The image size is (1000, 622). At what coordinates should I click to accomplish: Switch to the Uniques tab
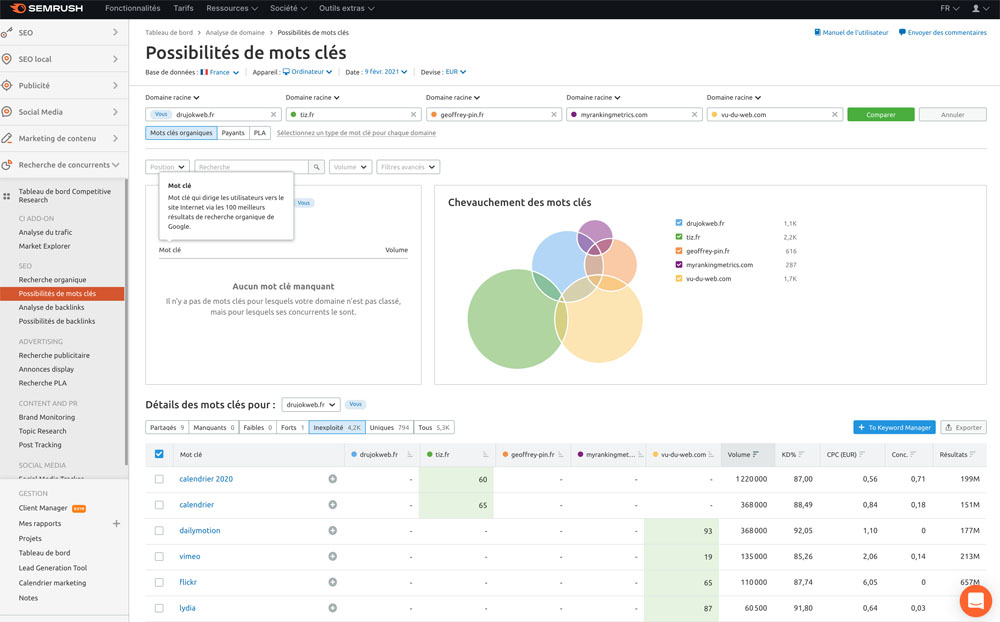(389, 427)
